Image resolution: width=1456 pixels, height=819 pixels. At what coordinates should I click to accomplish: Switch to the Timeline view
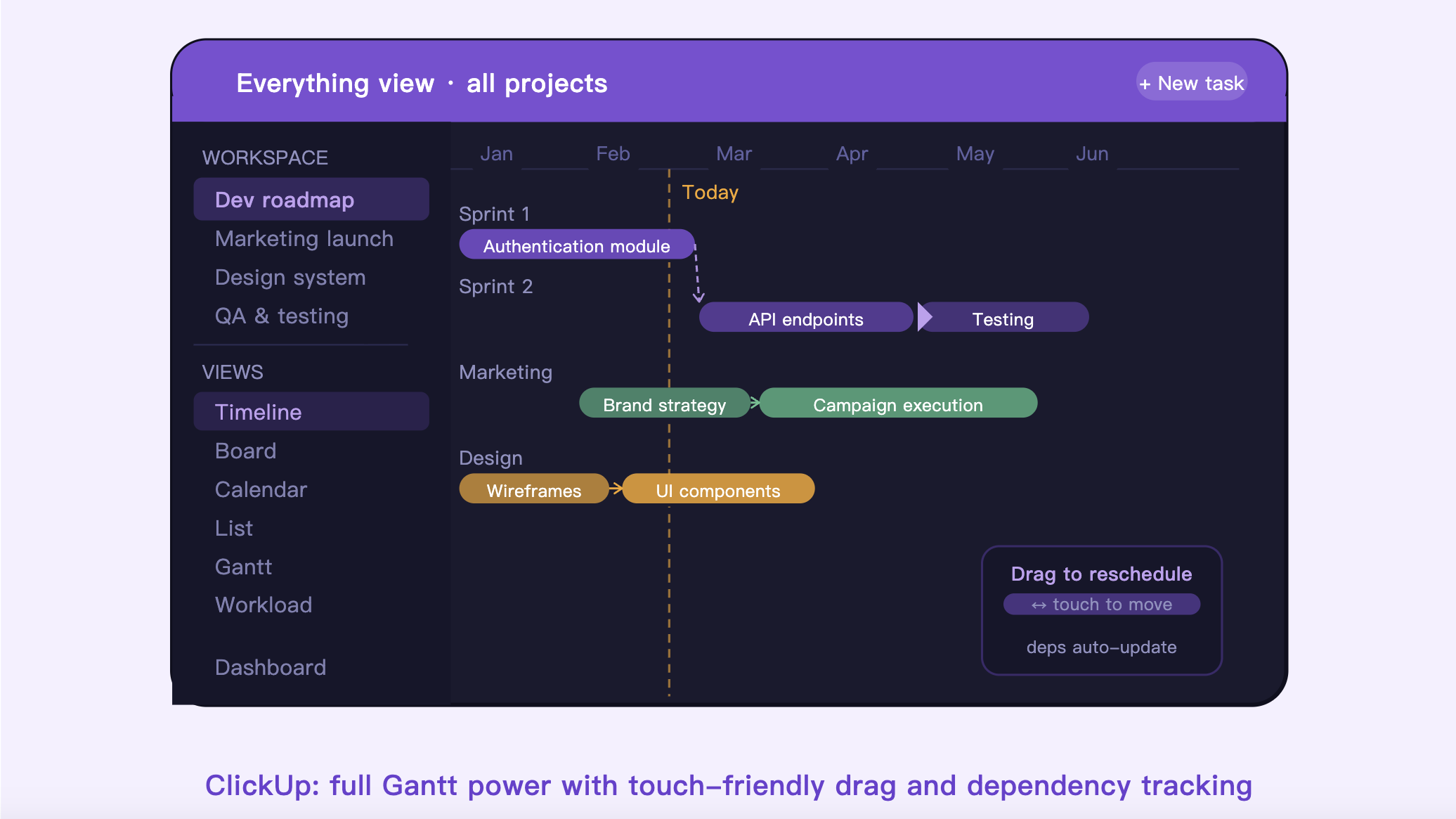(x=311, y=412)
